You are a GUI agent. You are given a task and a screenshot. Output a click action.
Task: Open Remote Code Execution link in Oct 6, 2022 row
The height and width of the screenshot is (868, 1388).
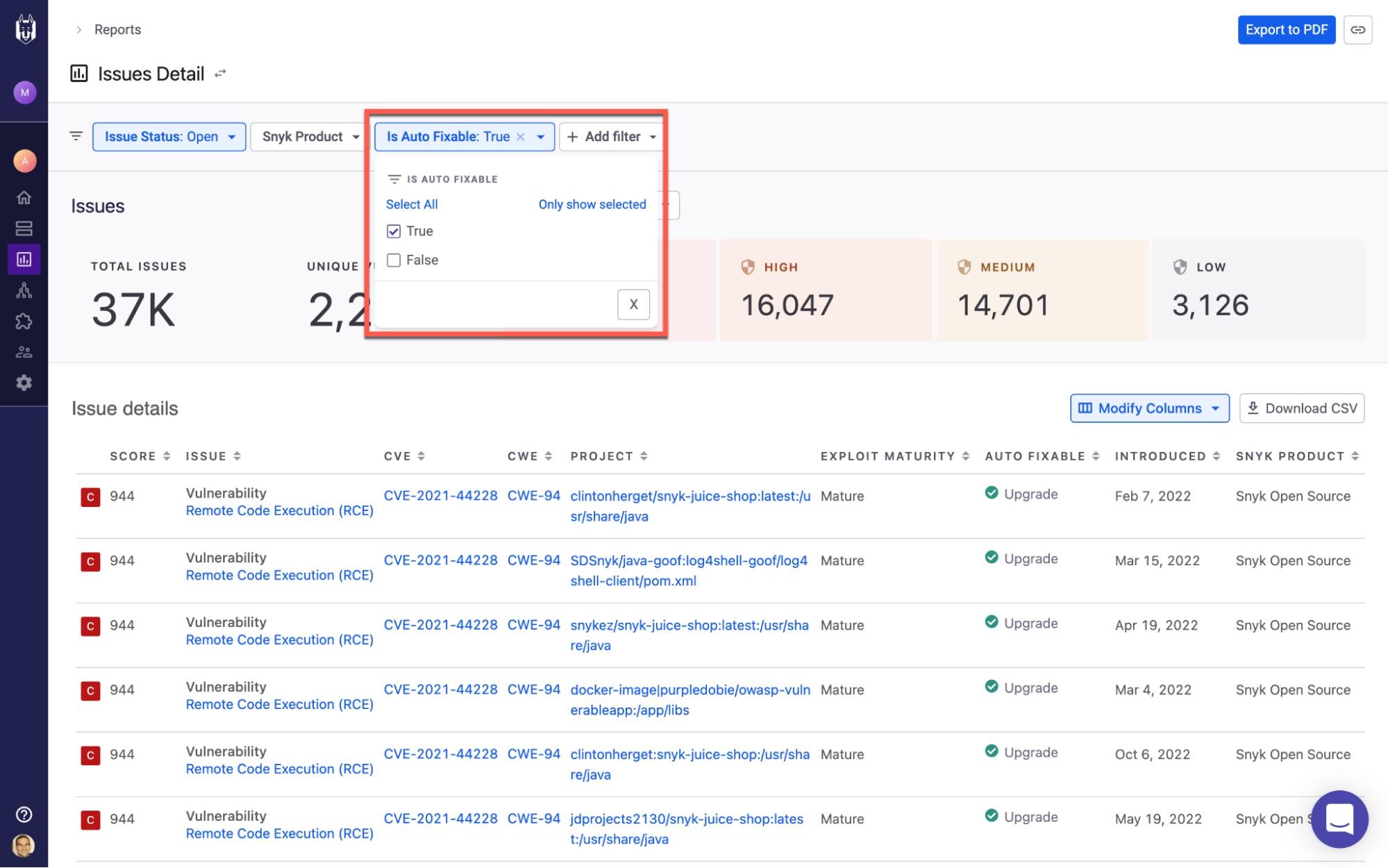pyautogui.click(x=279, y=769)
